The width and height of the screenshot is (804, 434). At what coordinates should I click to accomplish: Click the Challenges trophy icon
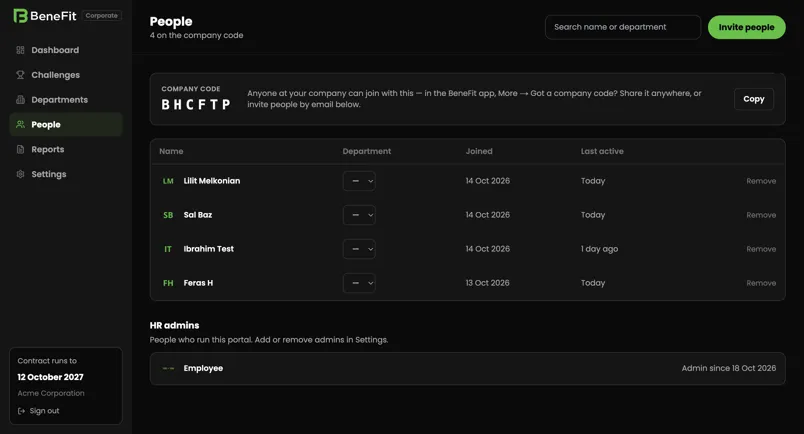click(21, 75)
